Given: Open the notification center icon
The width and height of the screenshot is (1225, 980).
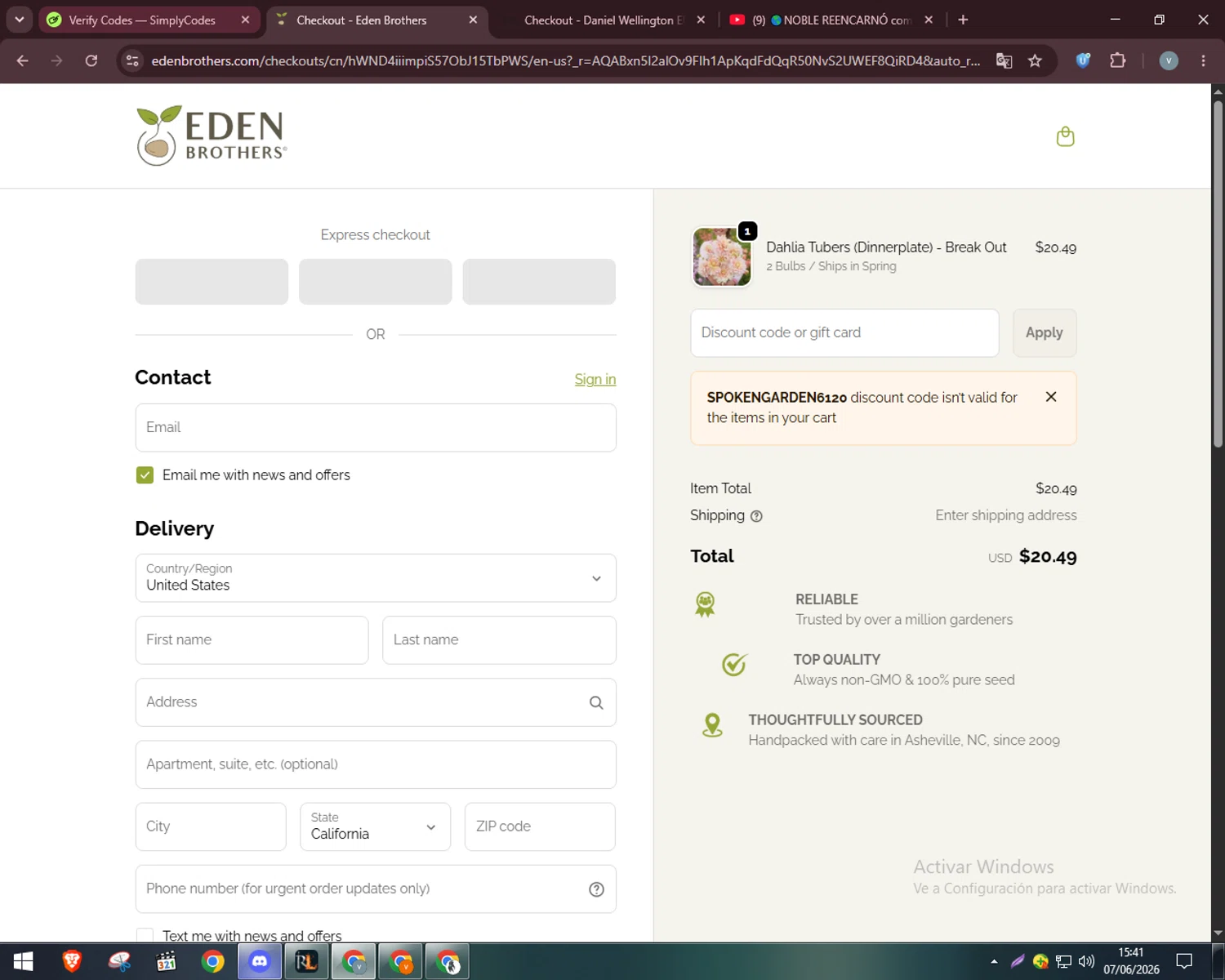Looking at the screenshot, I should click(x=1184, y=961).
